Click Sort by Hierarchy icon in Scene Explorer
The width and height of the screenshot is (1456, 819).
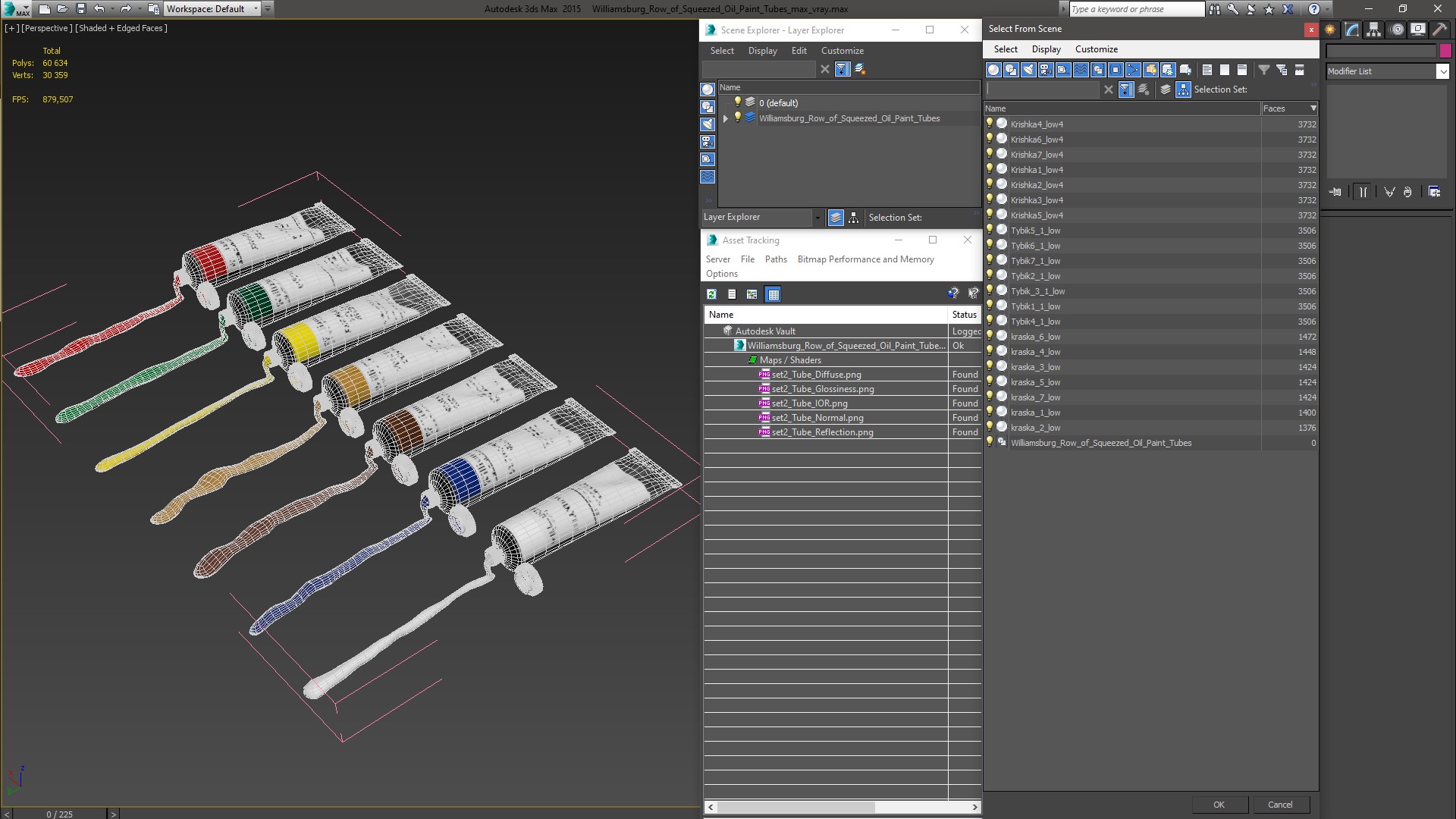pos(853,218)
